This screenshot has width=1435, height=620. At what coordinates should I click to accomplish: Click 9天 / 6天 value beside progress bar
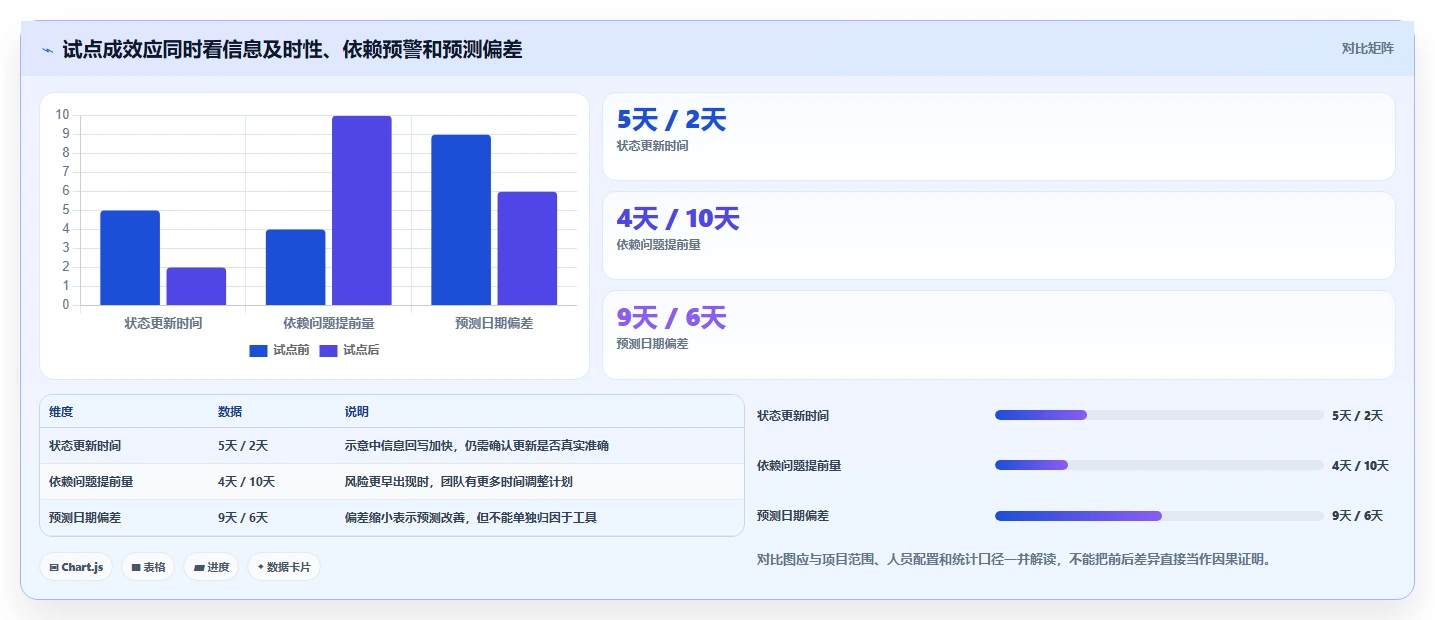(x=1357, y=516)
